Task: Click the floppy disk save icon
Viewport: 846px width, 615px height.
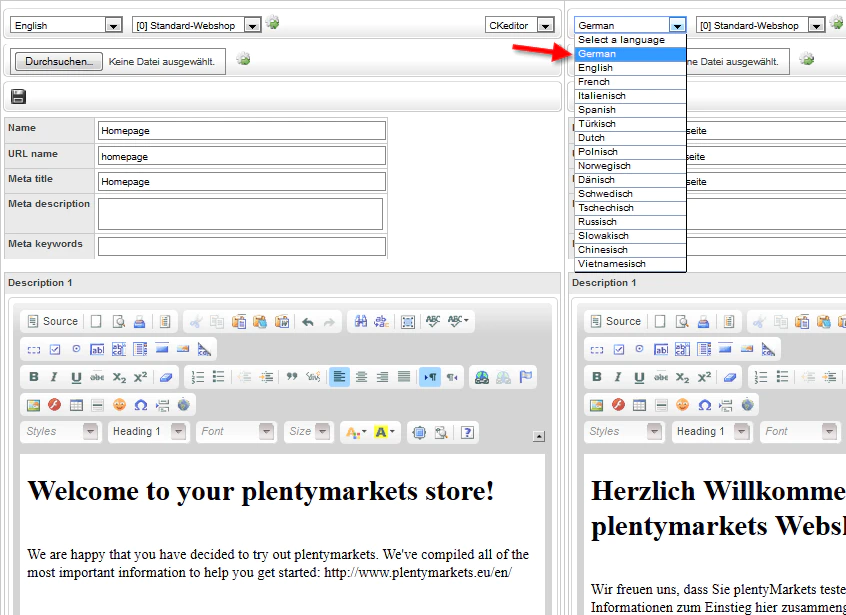Action: pos(18,97)
